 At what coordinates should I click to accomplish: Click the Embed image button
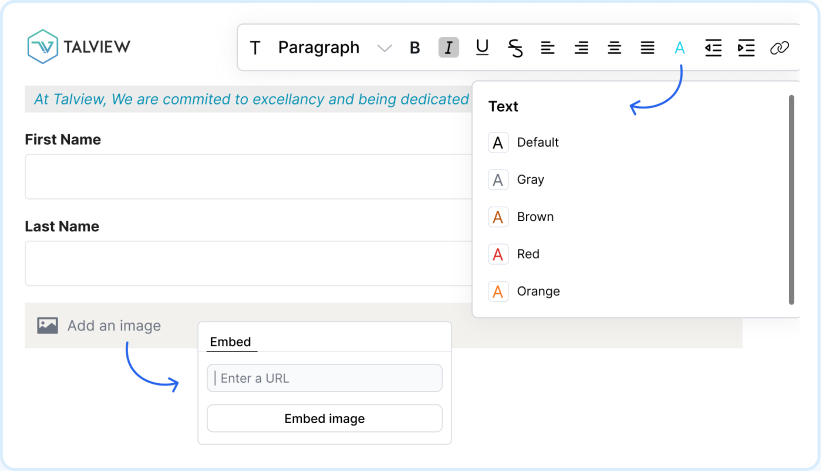coord(324,419)
